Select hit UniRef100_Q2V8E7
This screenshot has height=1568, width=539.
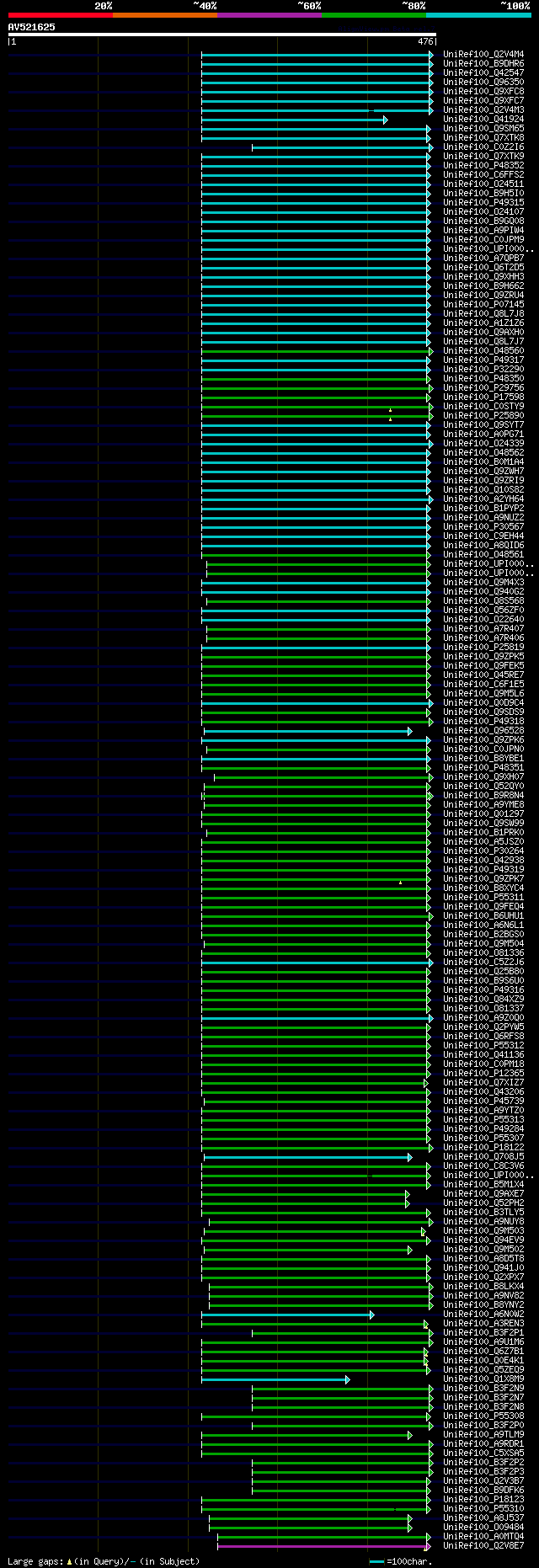coord(483,1546)
